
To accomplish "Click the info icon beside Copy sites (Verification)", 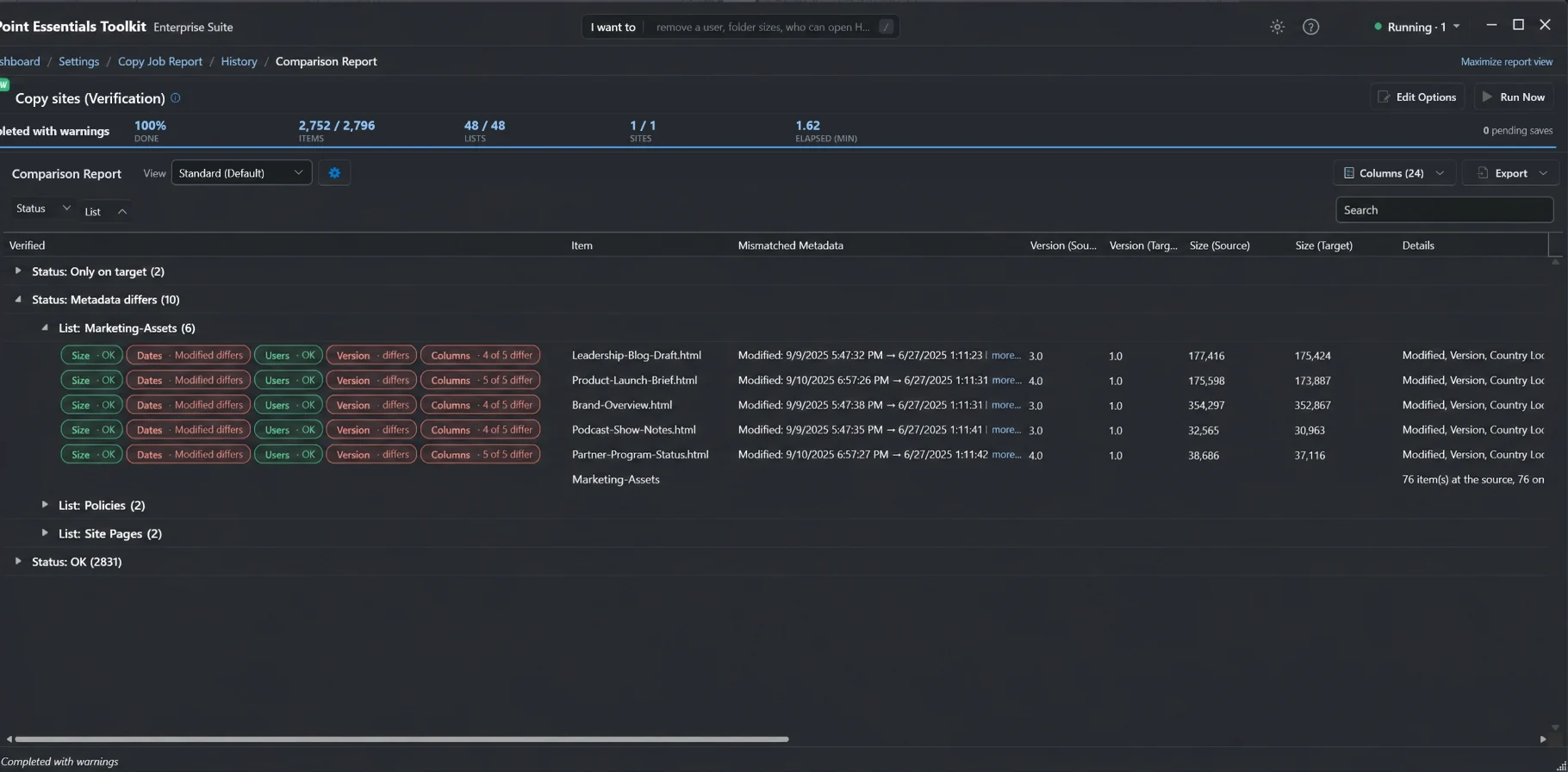I will coord(176,98).
